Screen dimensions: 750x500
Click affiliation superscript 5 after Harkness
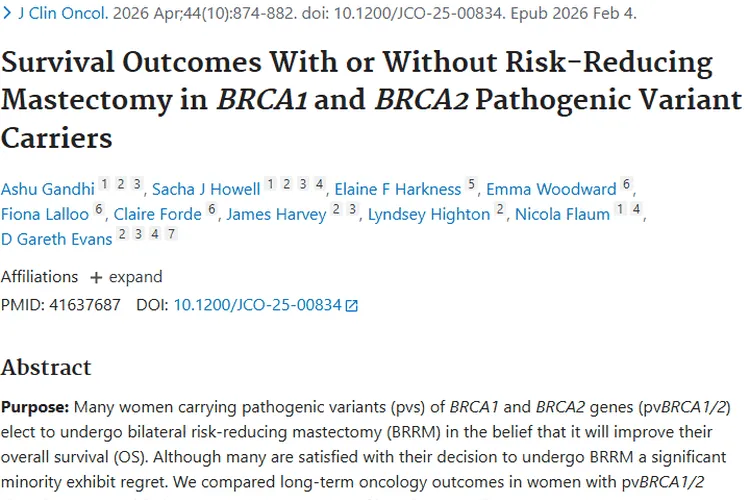pyautogui.click(x=472, y=184)
